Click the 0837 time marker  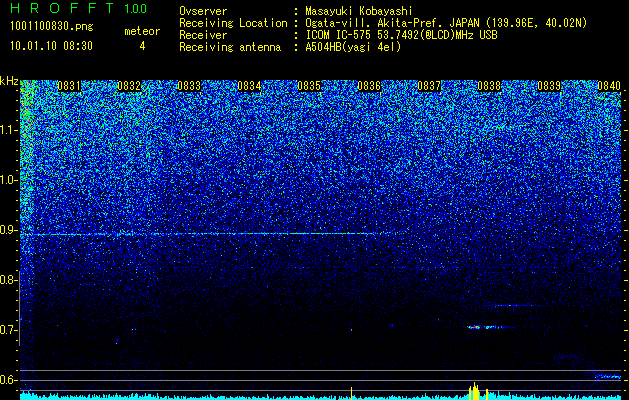(x=429, y=86)
